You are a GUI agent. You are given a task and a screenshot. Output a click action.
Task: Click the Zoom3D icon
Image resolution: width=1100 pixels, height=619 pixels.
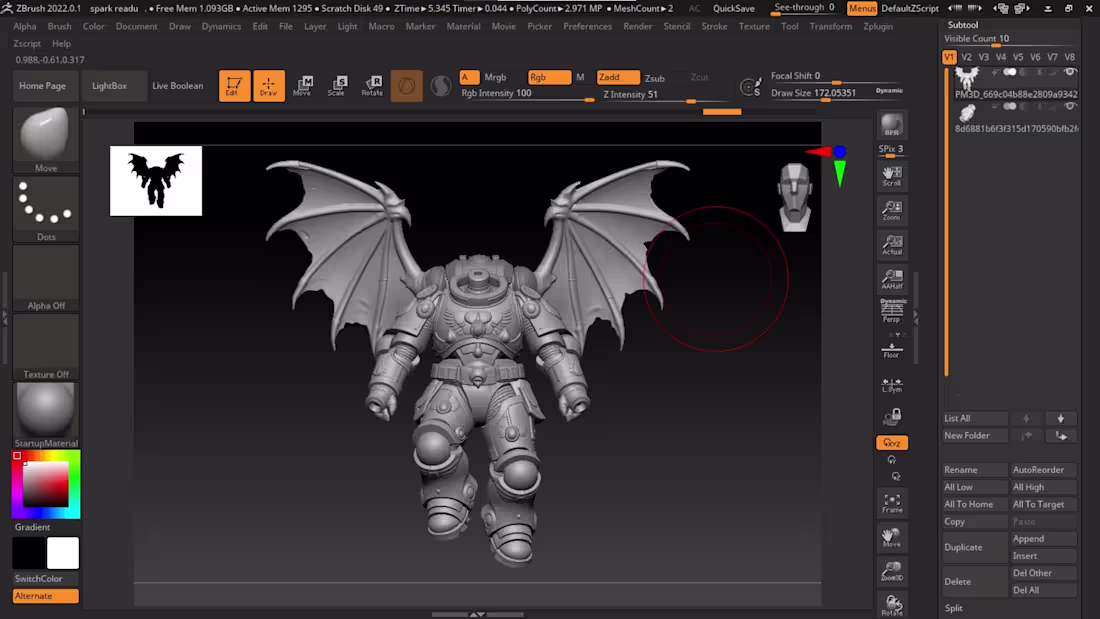point(892,571)
